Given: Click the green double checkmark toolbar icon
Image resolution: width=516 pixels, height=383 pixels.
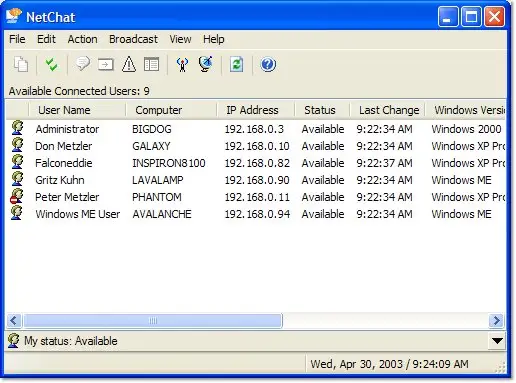Looking at the screenshot, I should click(x=51, y=64).
